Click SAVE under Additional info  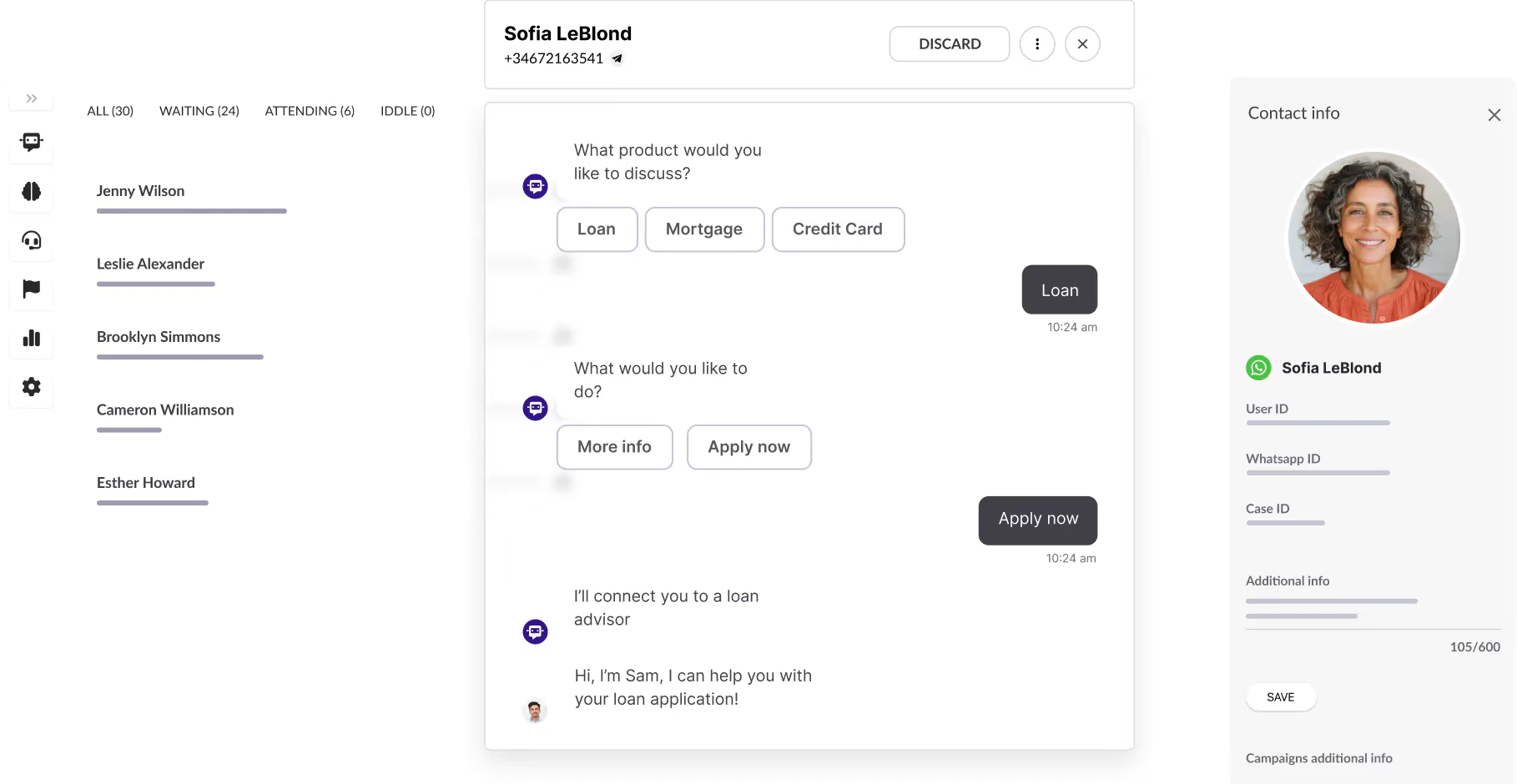click(1281, 696)
